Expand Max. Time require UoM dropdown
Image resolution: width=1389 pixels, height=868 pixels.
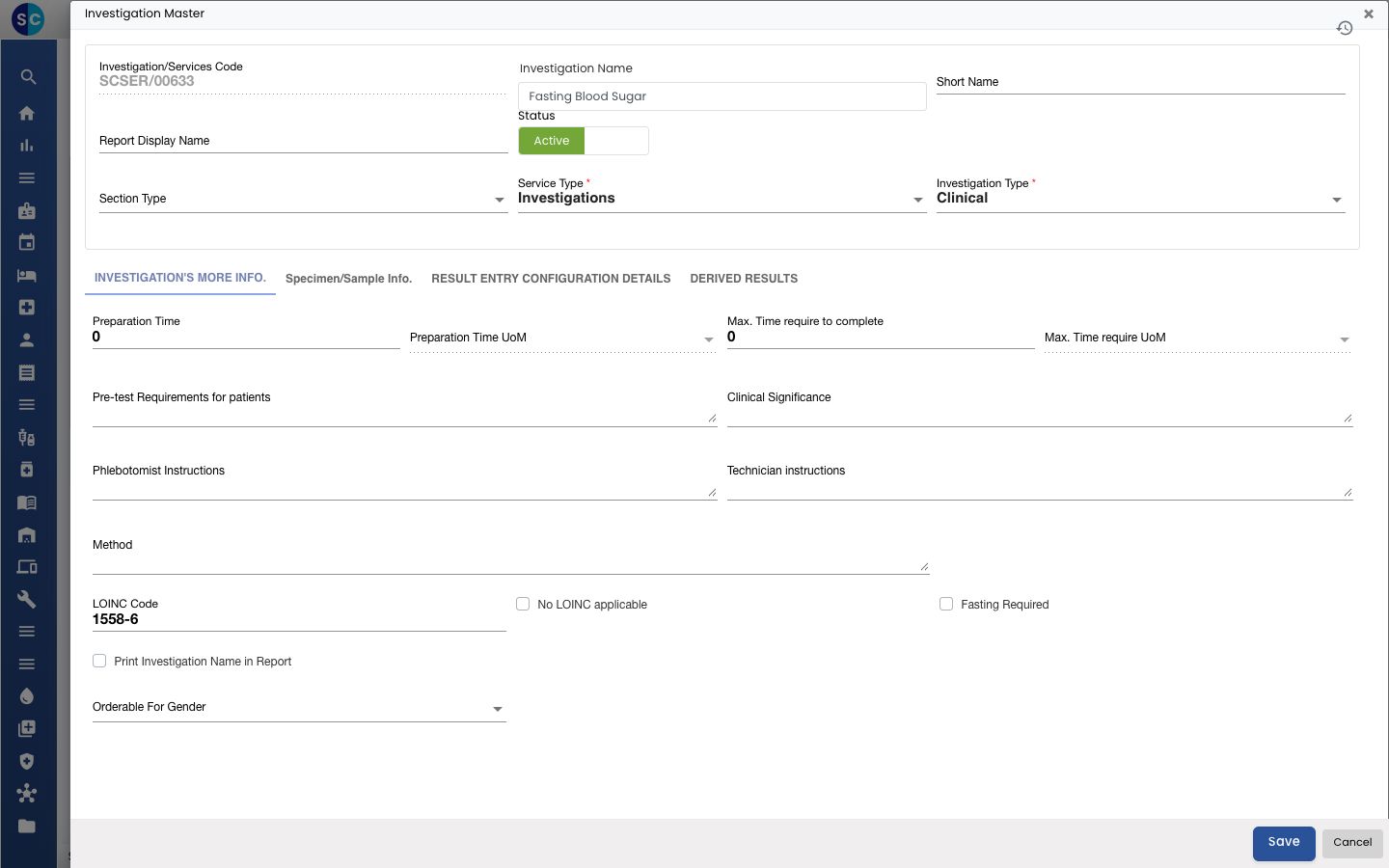pos(1197,339)
